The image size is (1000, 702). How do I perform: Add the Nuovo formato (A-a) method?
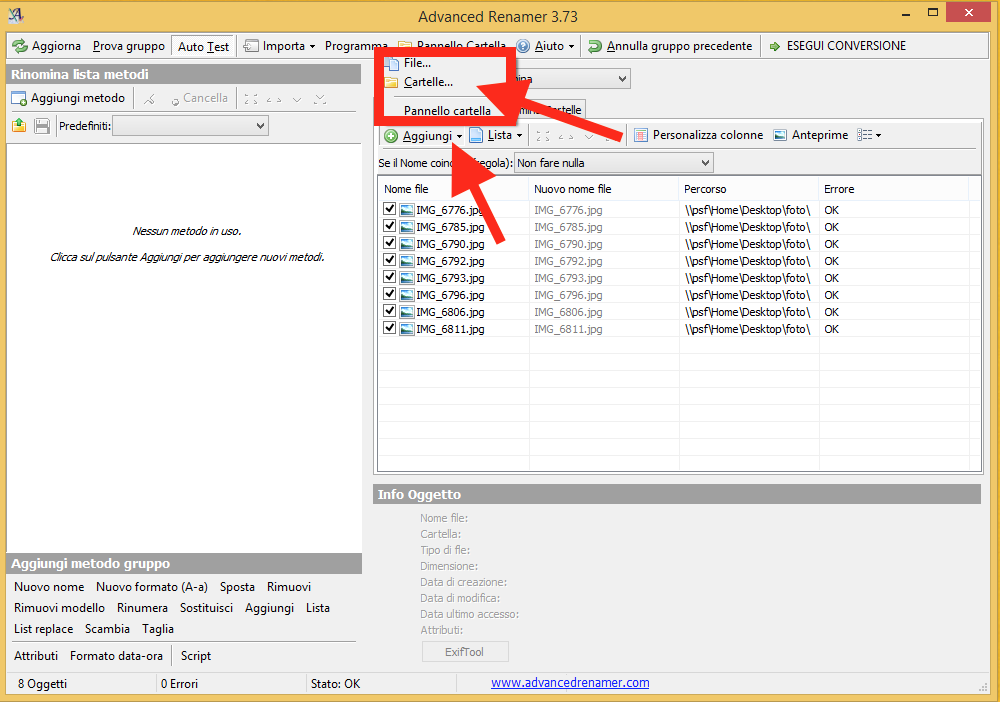click(152, 587)
